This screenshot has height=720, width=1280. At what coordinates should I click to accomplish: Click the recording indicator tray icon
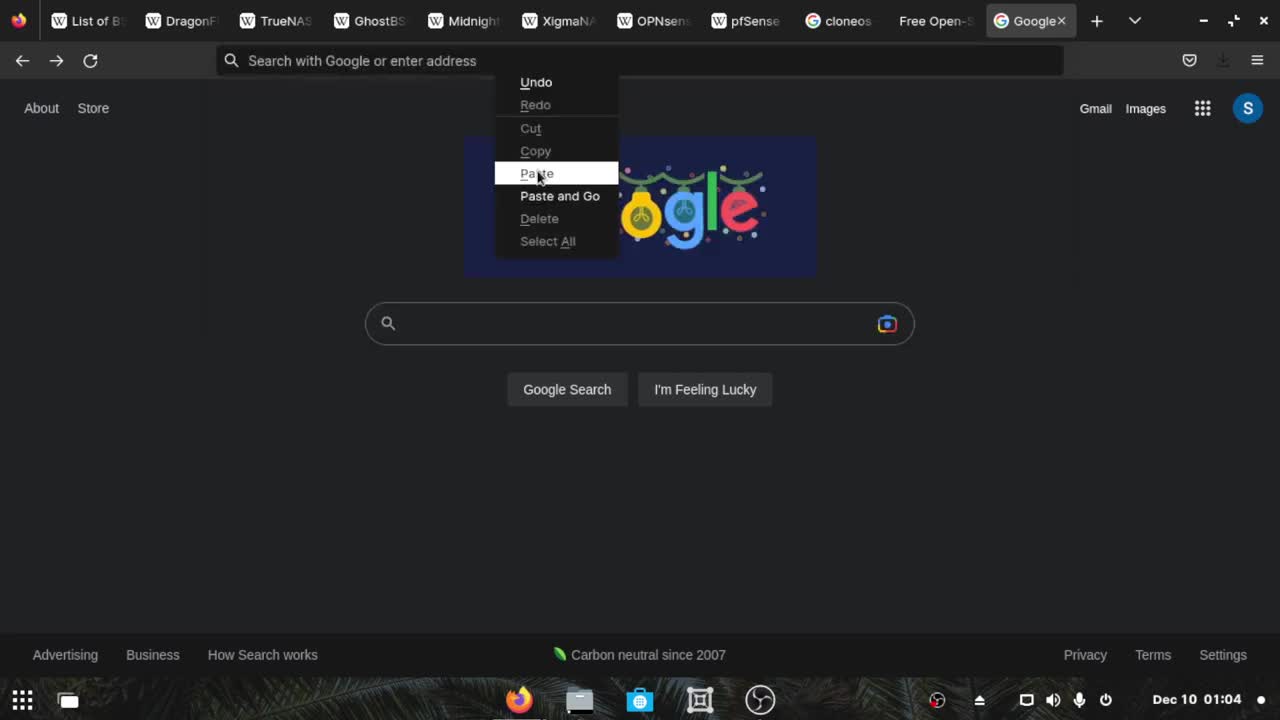937,700
